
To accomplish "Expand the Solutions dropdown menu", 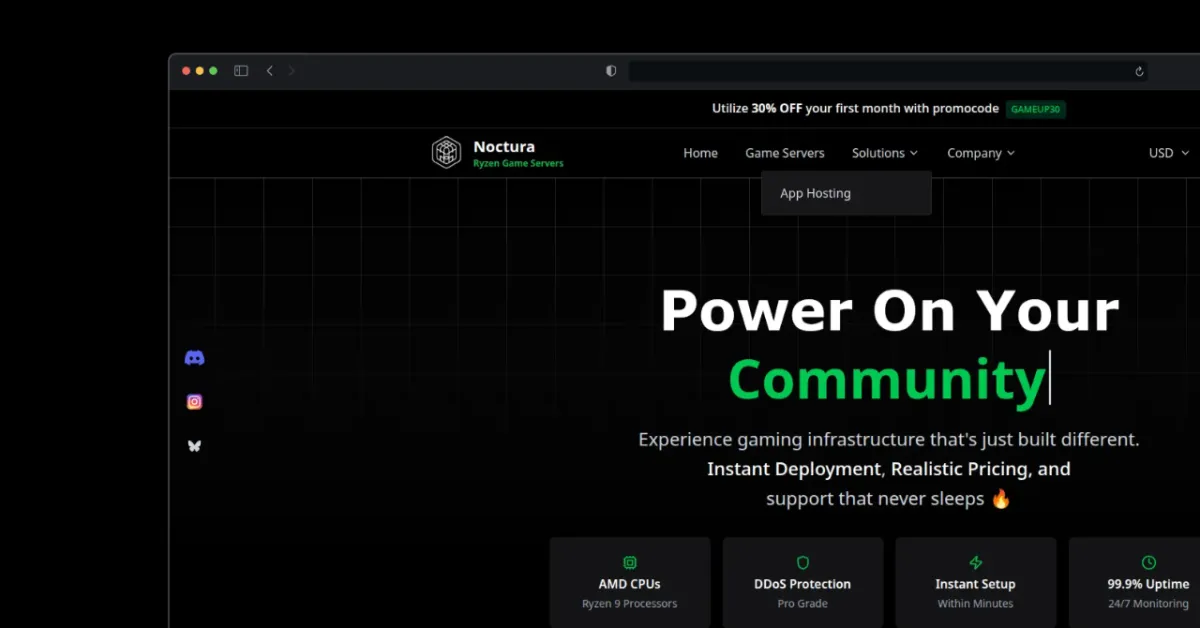I will point(884,153).
